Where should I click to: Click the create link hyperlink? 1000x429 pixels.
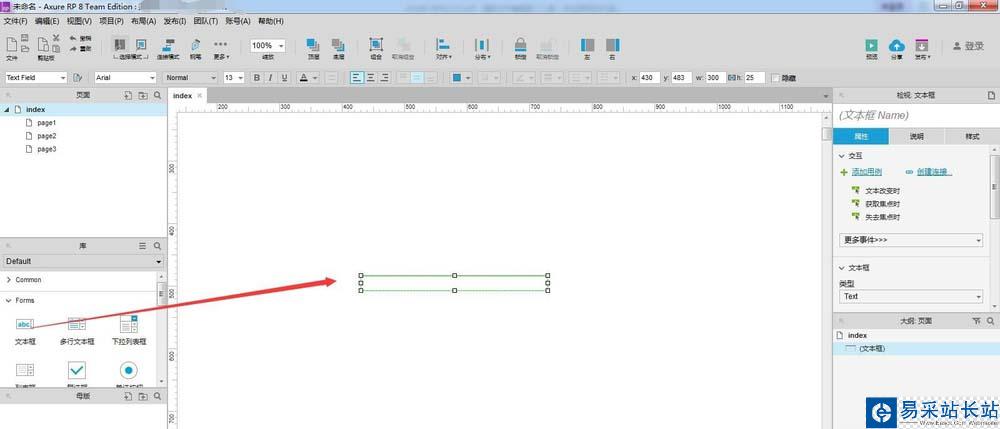click(x=934, y=172)
